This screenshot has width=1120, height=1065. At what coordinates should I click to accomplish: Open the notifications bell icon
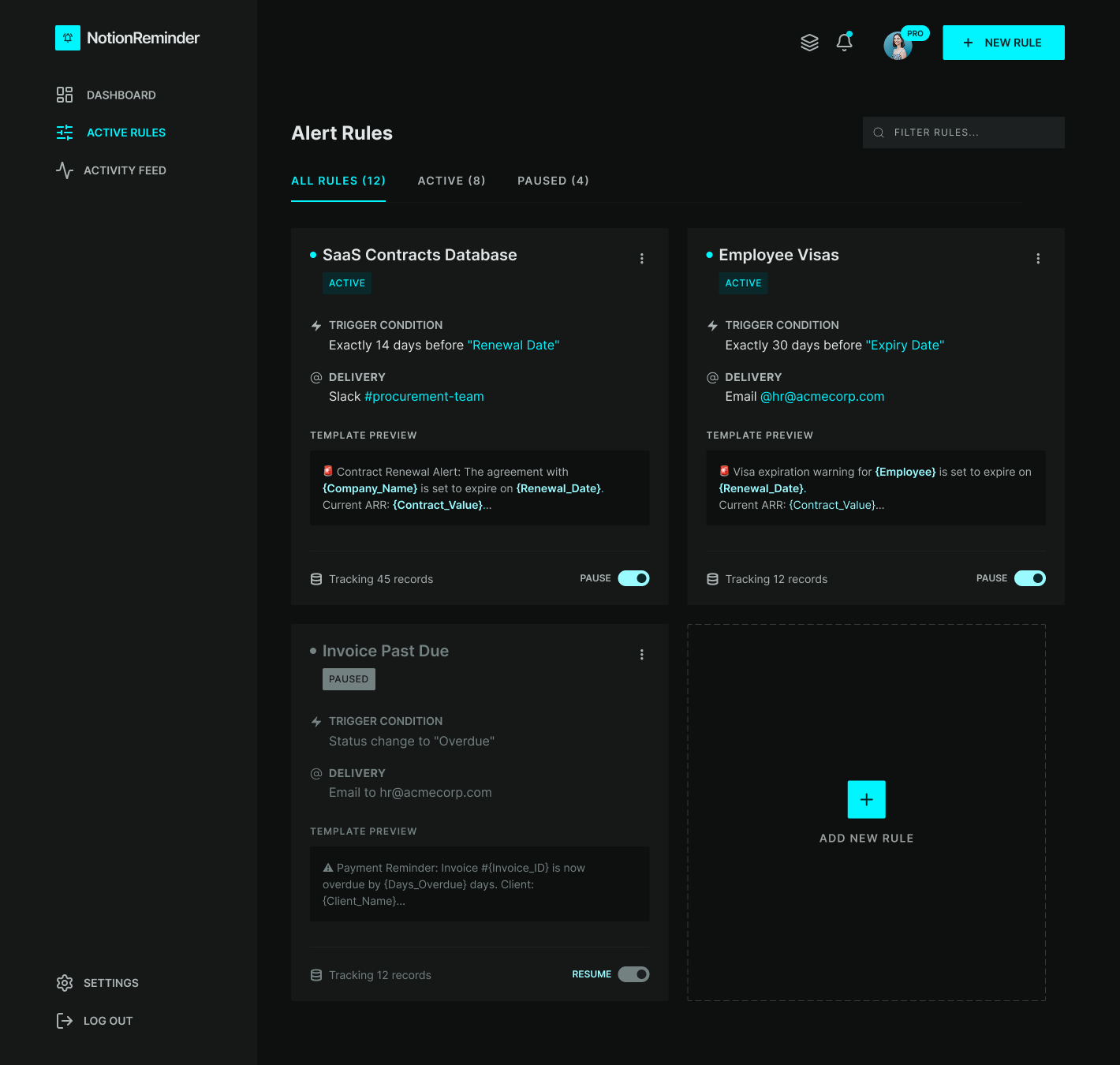845,43
